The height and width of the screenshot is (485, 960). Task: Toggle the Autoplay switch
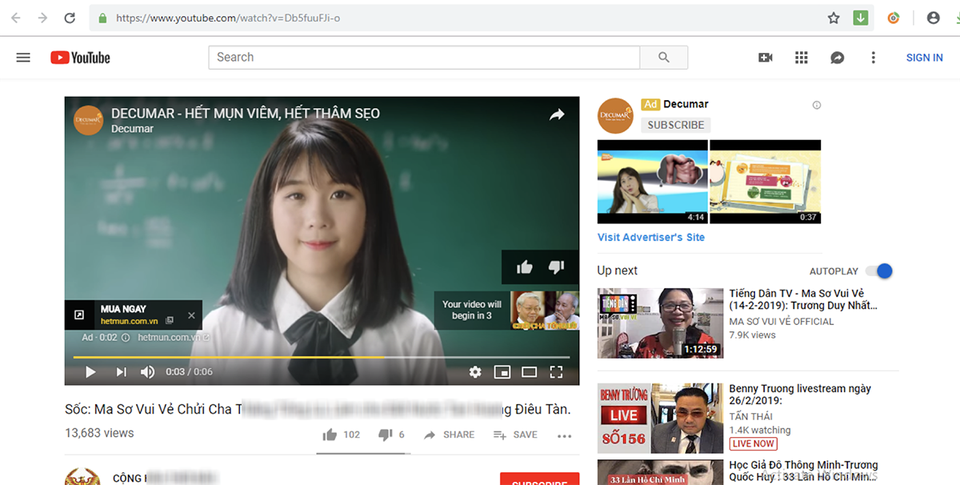point(879,271)
